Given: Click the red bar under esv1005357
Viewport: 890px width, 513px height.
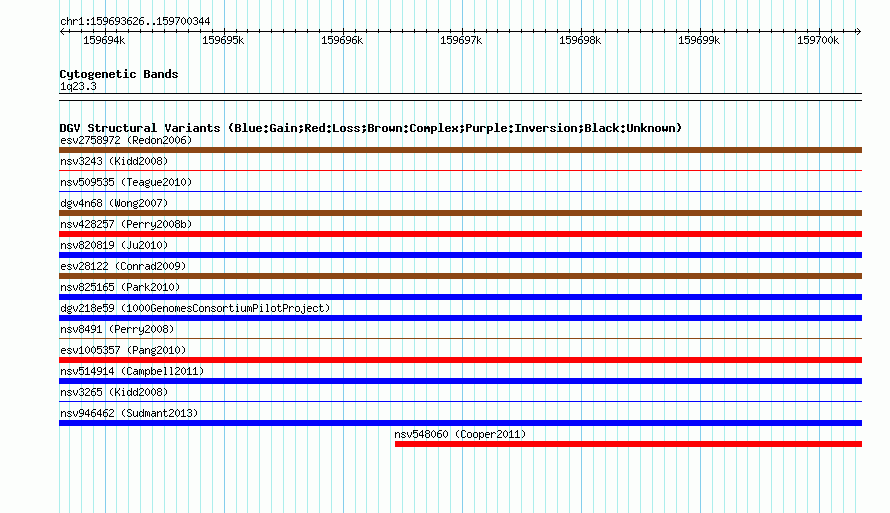Looking at the screenshot, I should [x=460, y=360].
